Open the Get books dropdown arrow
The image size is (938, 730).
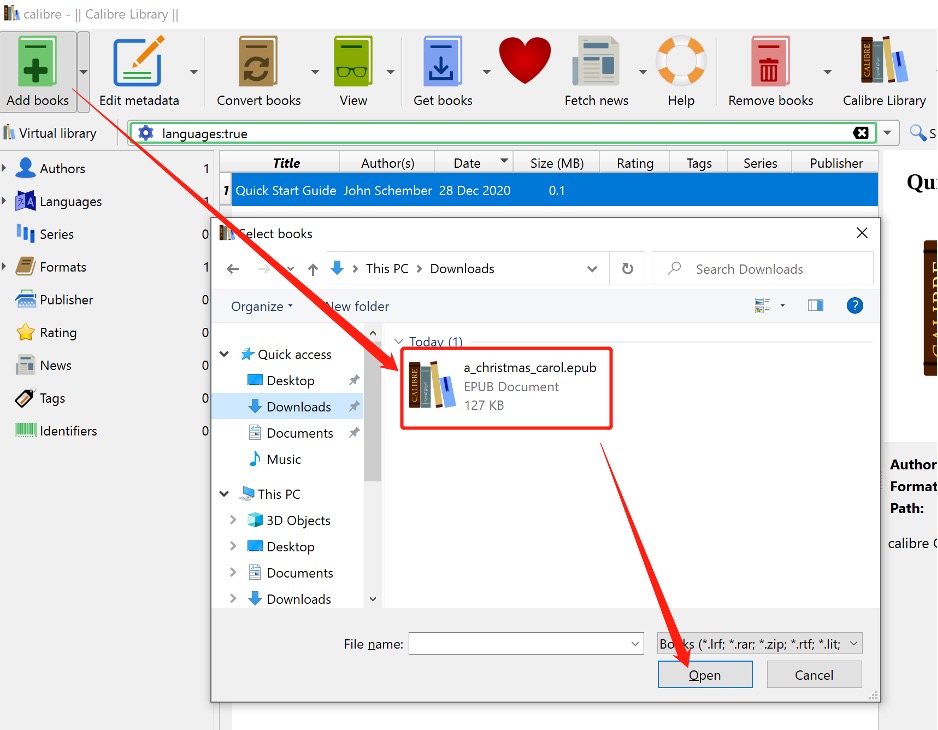486,72
